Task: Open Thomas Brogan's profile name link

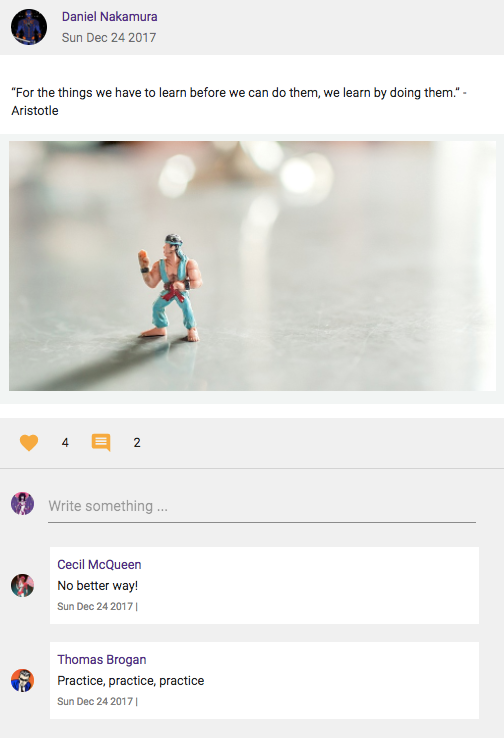Action: pyautogui.click(x=102, y=659)
